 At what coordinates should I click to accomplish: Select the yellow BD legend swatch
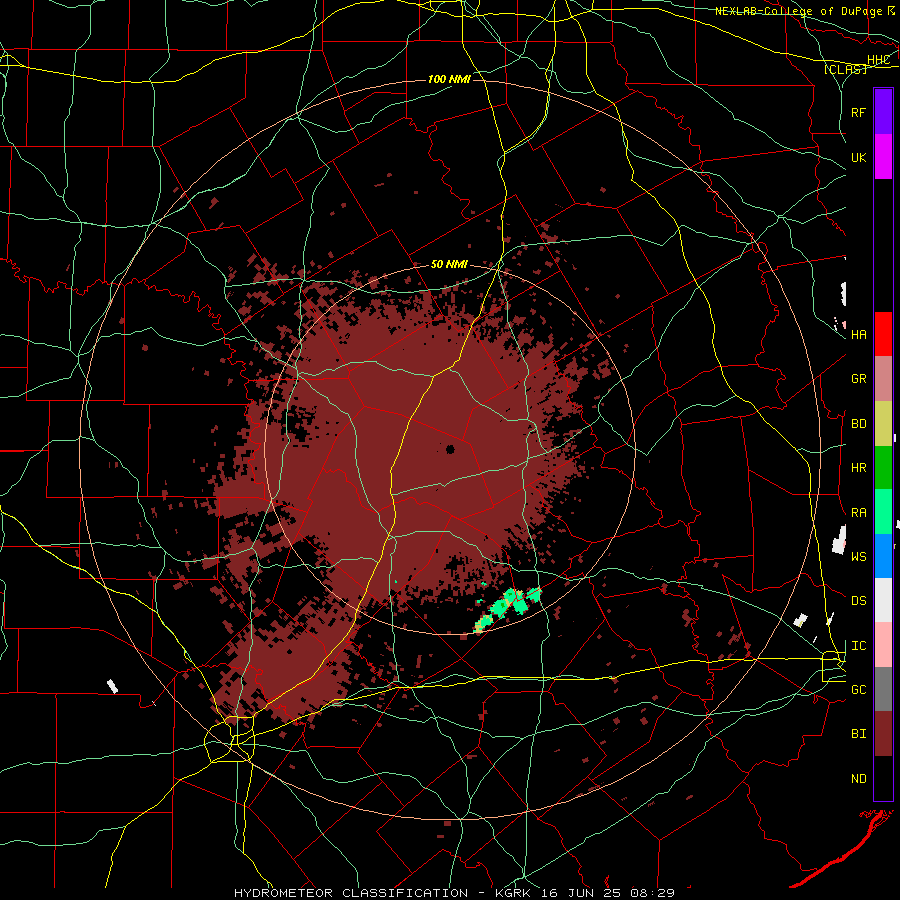(x=883, y=424)
